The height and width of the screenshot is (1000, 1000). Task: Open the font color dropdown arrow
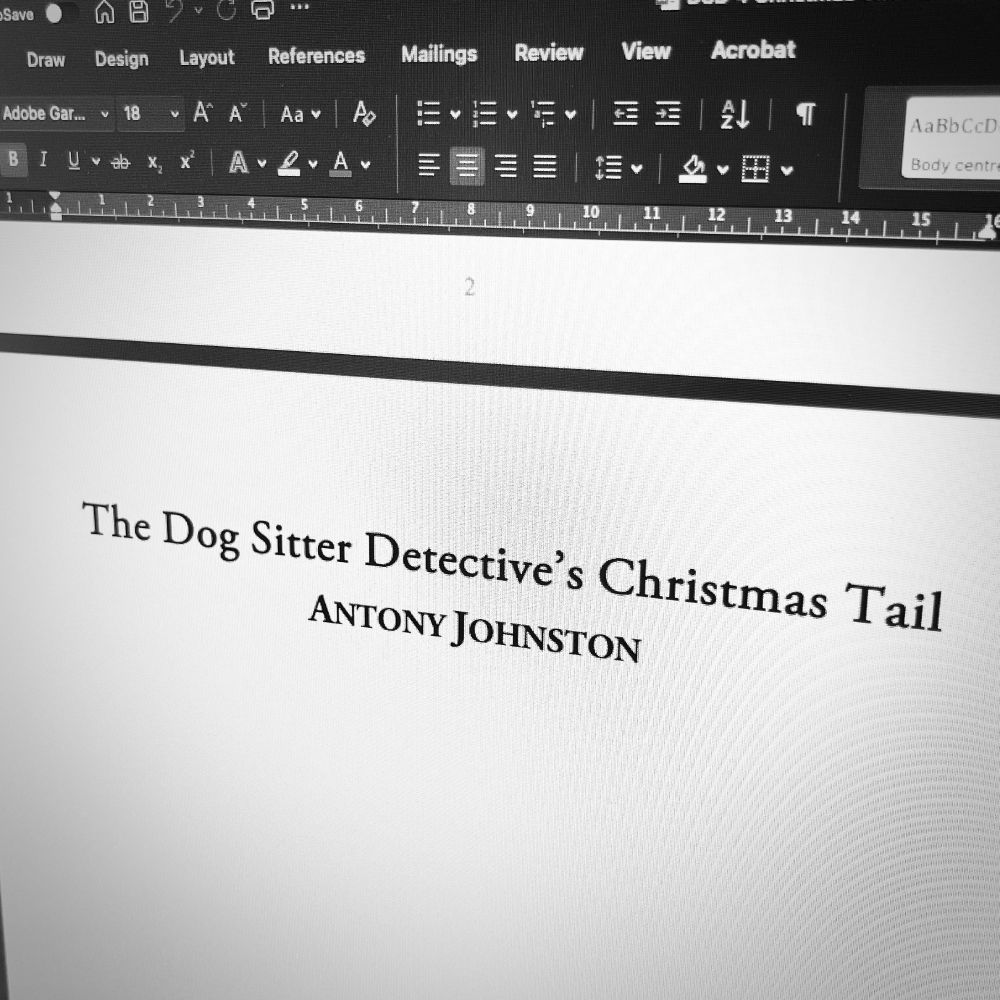[x=365, y=165]
